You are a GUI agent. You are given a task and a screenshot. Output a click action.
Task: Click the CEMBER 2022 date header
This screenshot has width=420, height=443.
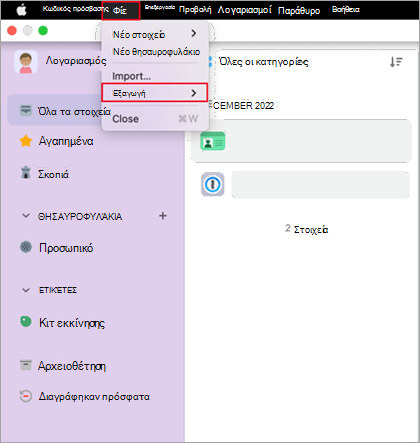click(243, 106)
